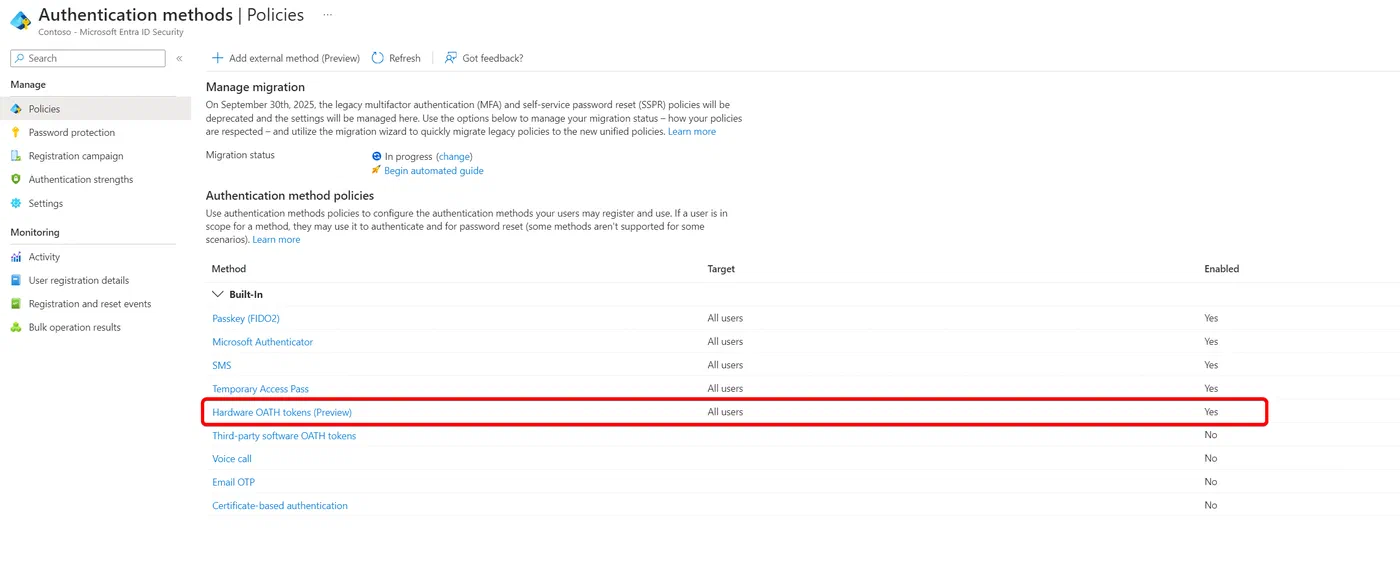Open Password protection page
The image size is (1400, 574).
[x=72, y=132]
